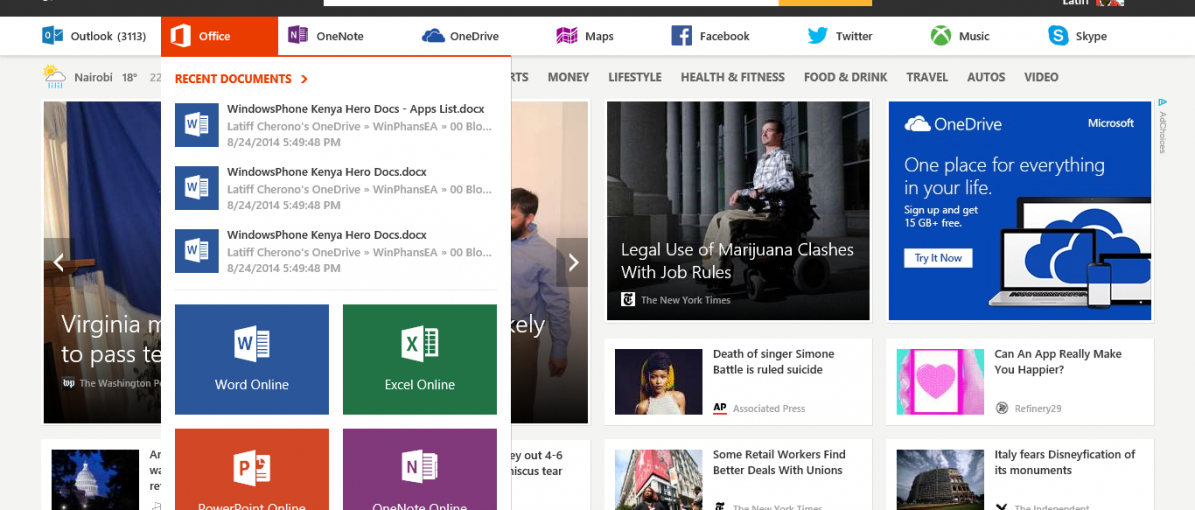1195x510 pixels.
Task: Open the Skype icon
Action: tap(1058, 36)
